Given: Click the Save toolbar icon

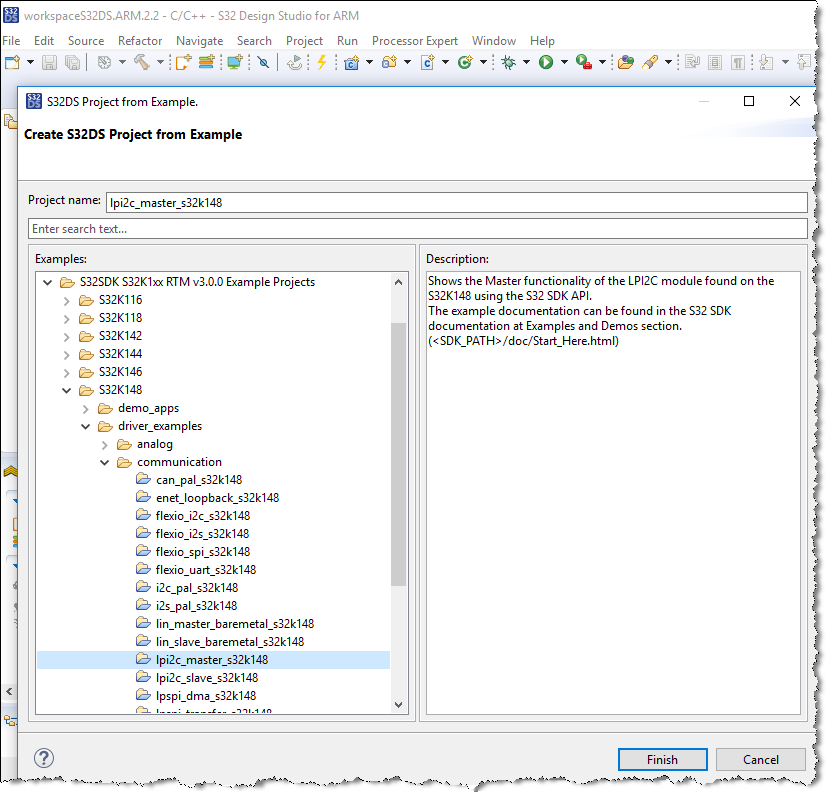Looking at the screenshot, I should pyautogui.click(x=50, y=63).
